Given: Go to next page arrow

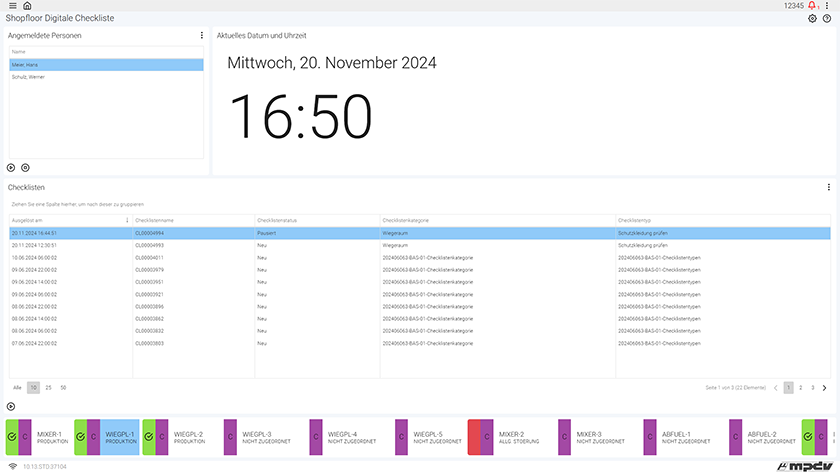Looking at the screenshot, I should pyautogui.click(x=825, y=387).
